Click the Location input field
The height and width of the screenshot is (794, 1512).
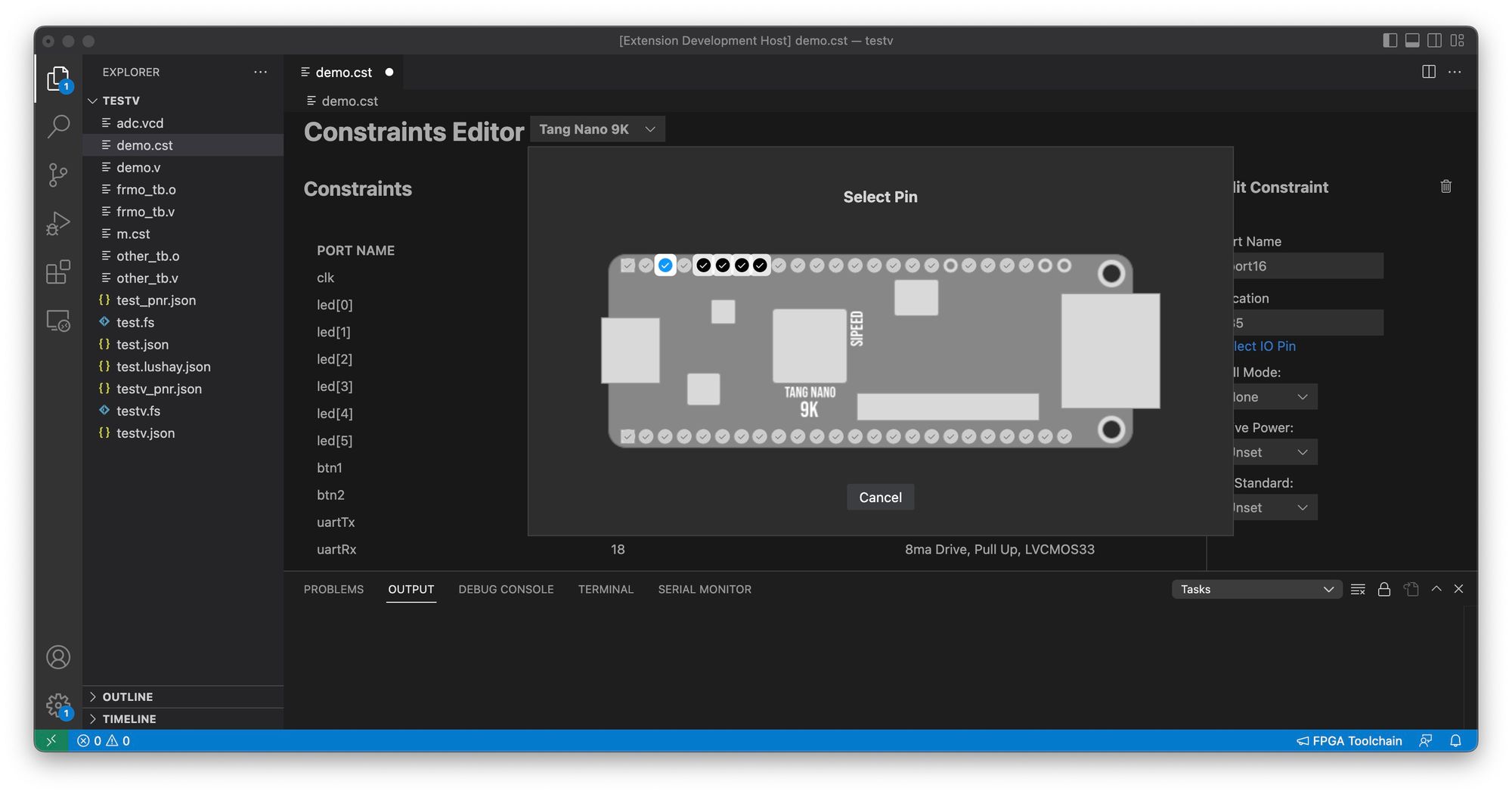coord(1309,323)
